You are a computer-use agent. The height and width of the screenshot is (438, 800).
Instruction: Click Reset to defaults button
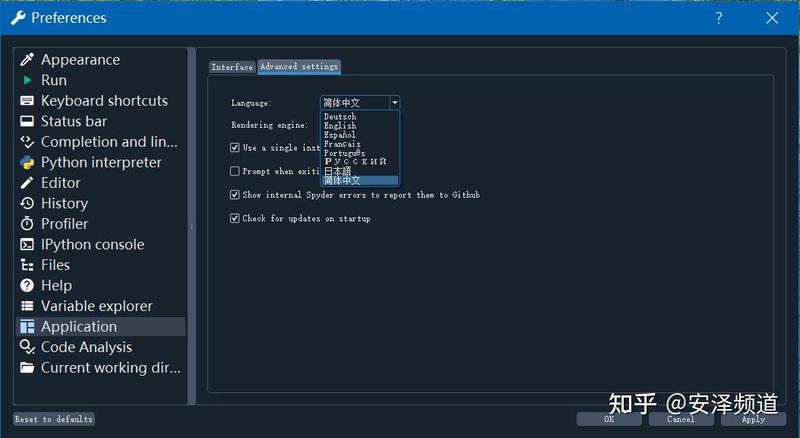(x=54, y=419)
